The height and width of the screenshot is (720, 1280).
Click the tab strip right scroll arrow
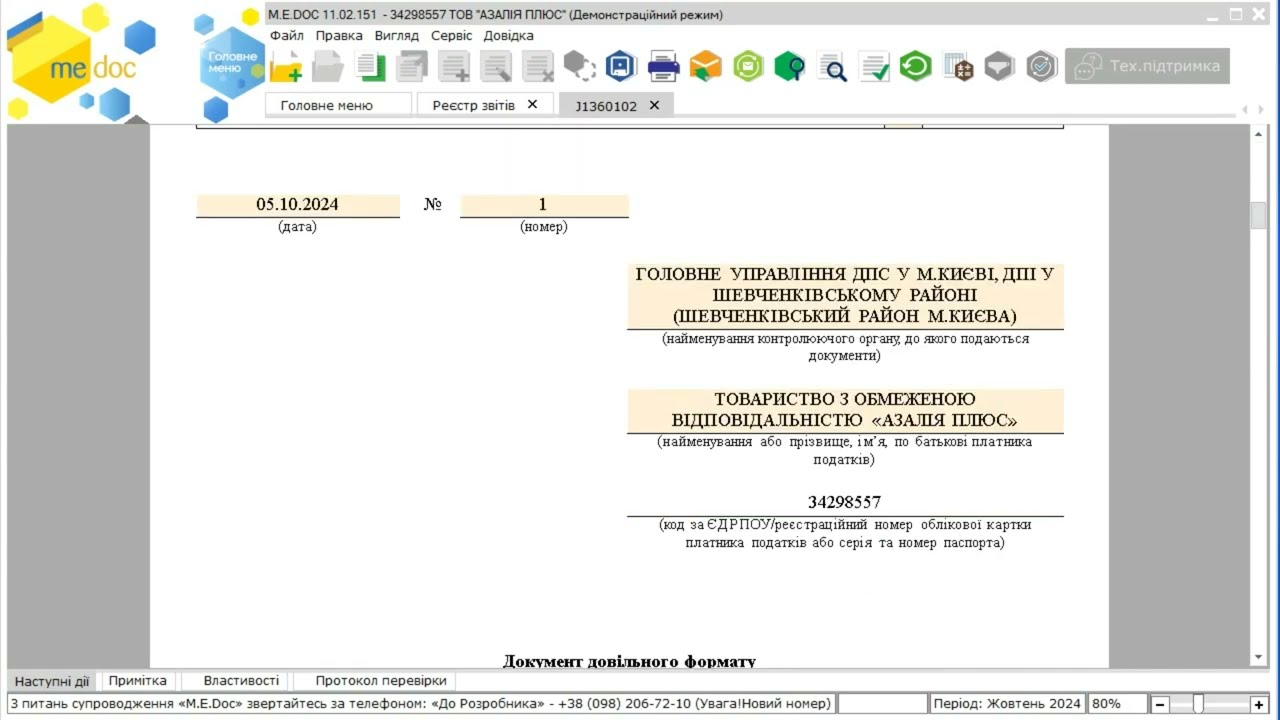pos(1261,109)
